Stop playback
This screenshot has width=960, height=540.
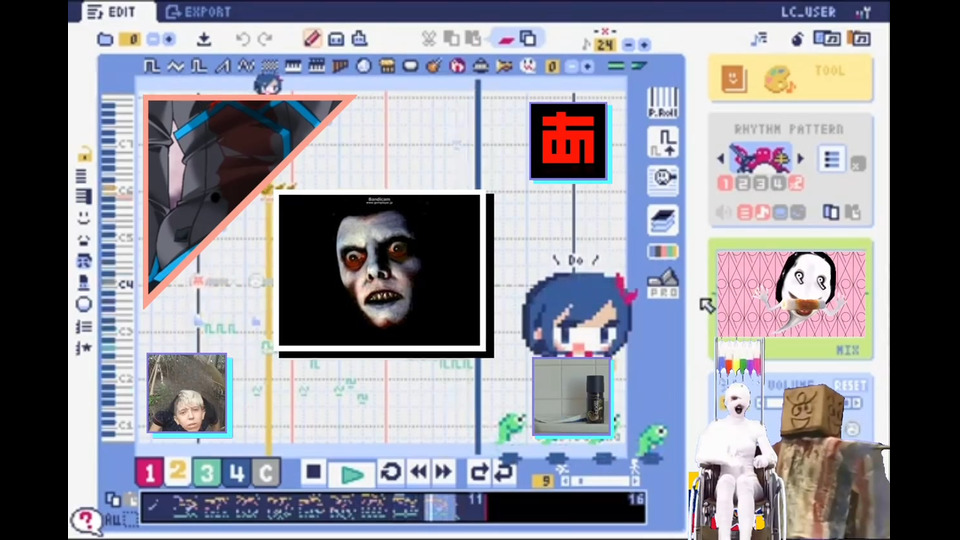313,472
